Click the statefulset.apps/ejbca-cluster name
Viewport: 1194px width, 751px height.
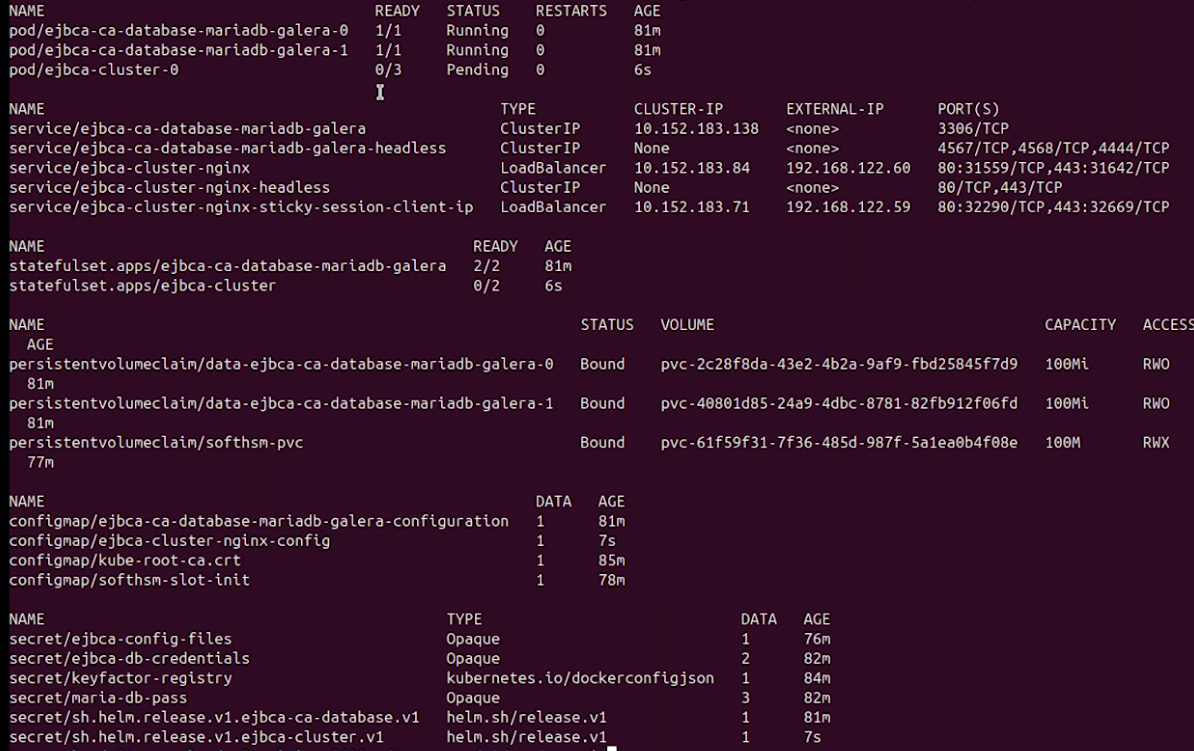click(142, 286)
